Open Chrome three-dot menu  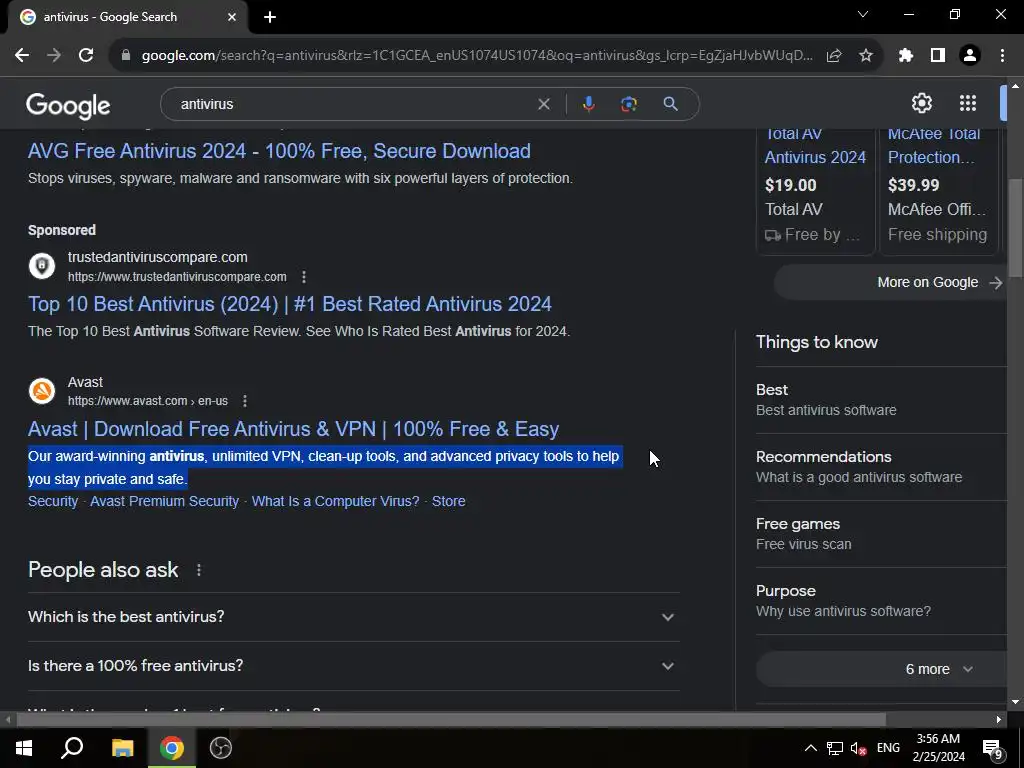click(x=1002, y=56)
